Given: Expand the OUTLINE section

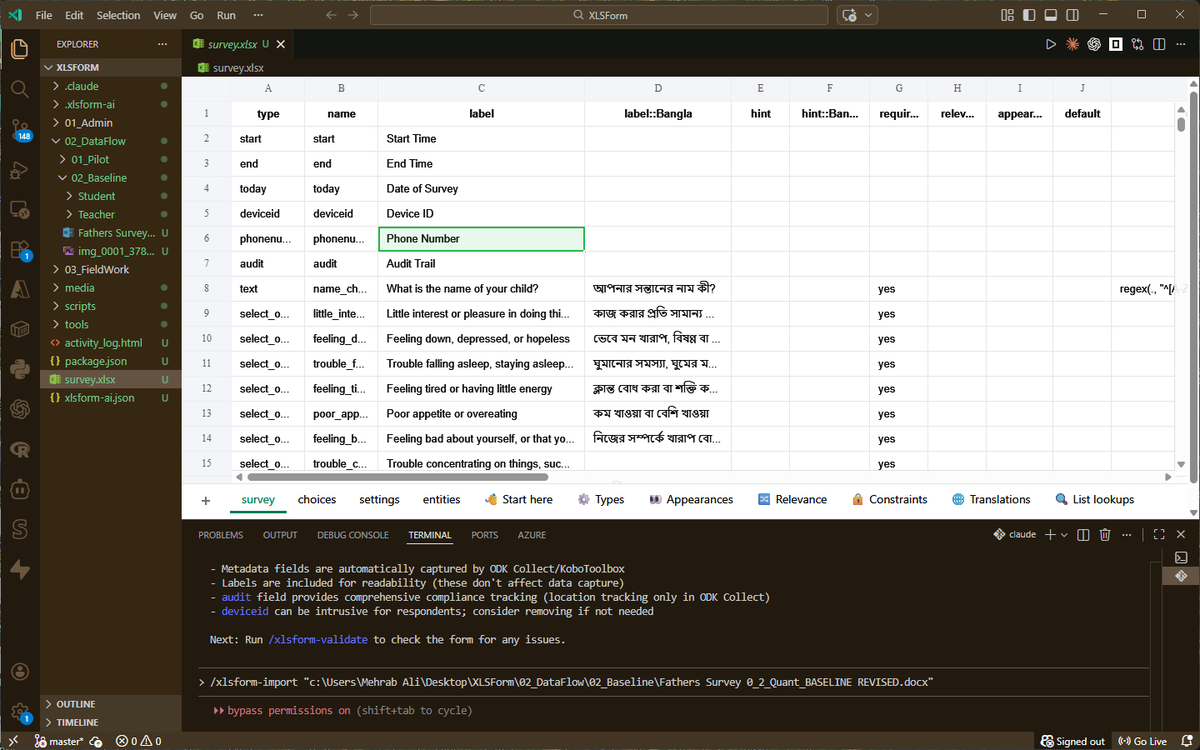Looking at the screenshot, I should [108, 704].
